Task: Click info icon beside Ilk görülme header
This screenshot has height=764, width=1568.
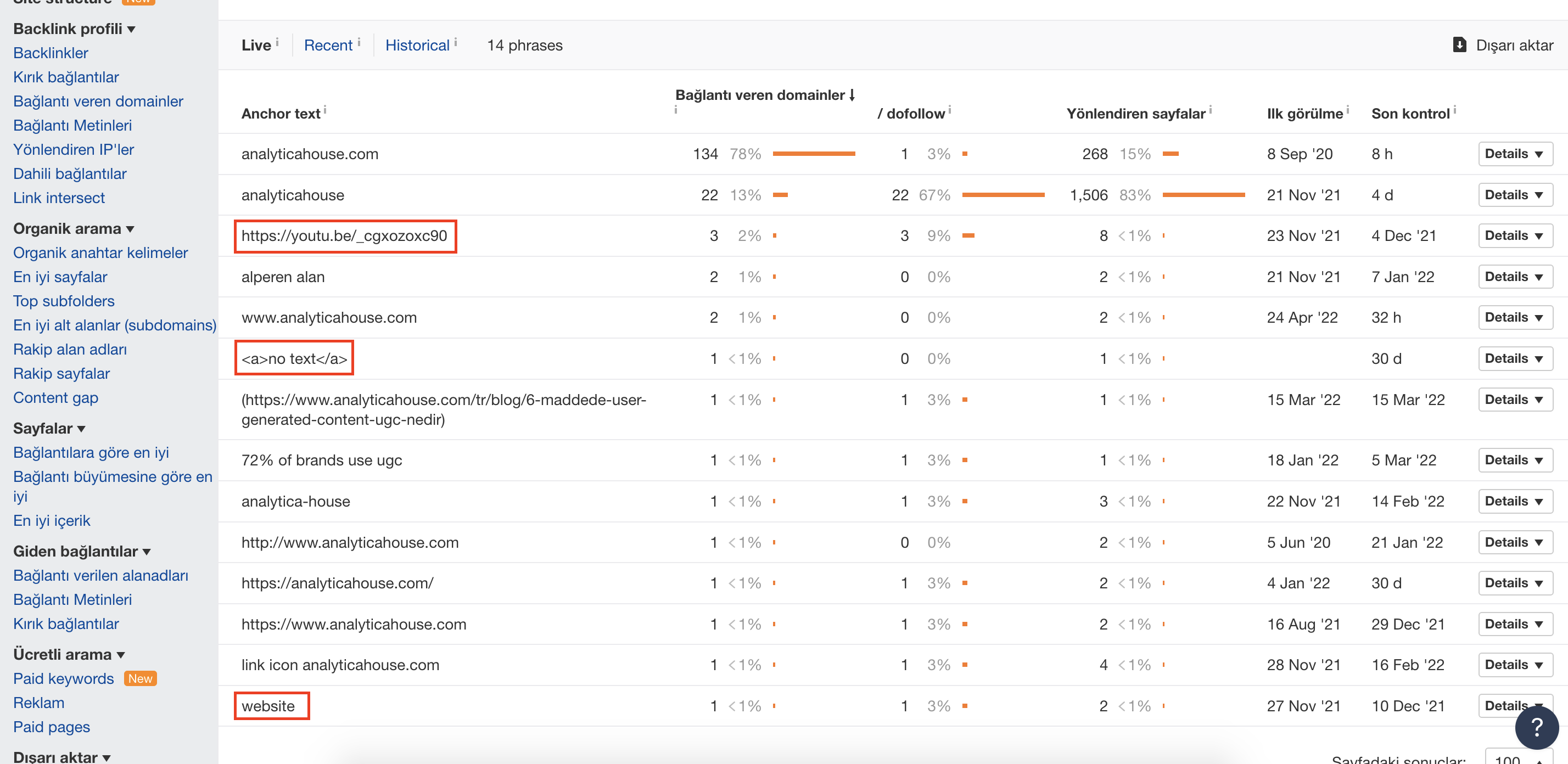Action: coord(1348,109)
